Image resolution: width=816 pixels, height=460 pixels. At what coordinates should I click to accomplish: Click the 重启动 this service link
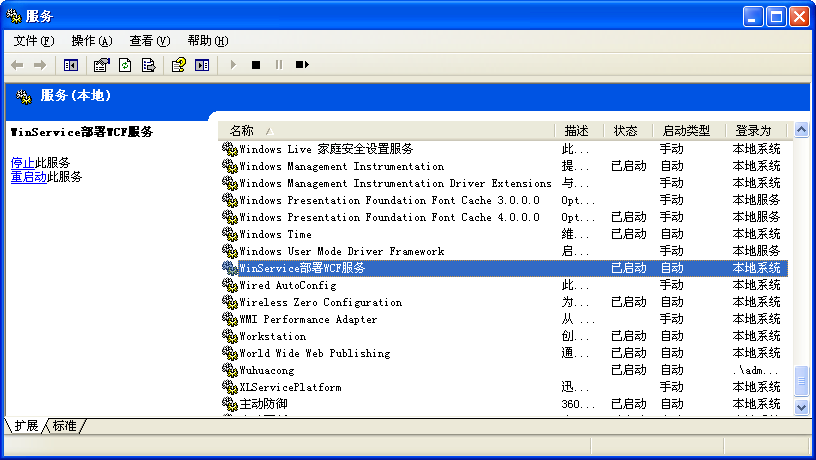point(29,177)
